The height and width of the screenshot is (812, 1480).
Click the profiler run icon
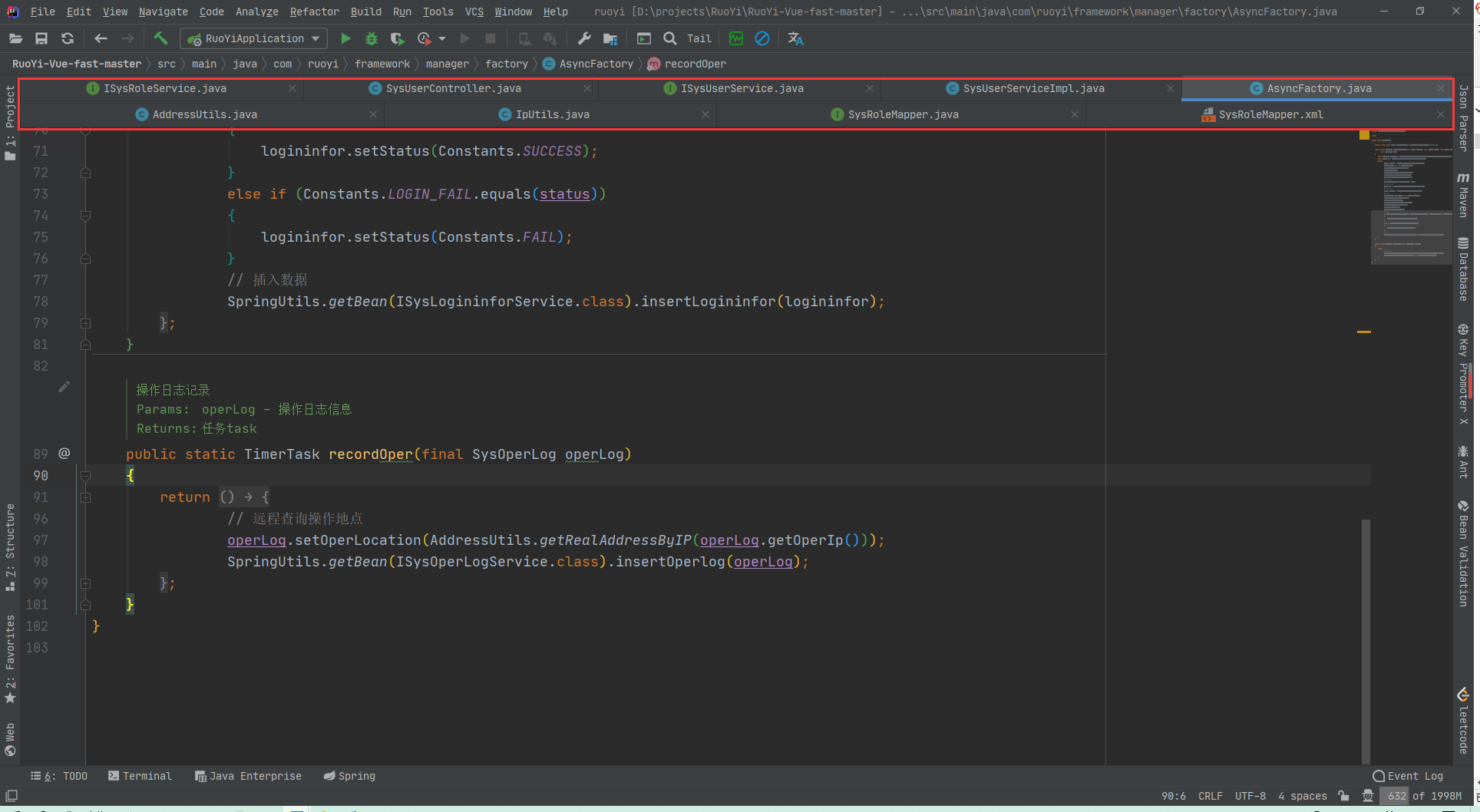point(424,38)
